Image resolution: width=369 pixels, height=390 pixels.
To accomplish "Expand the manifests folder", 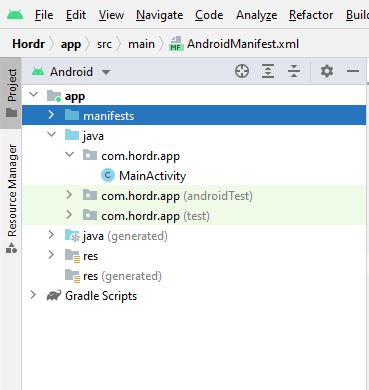I will [x=51, y=115].
